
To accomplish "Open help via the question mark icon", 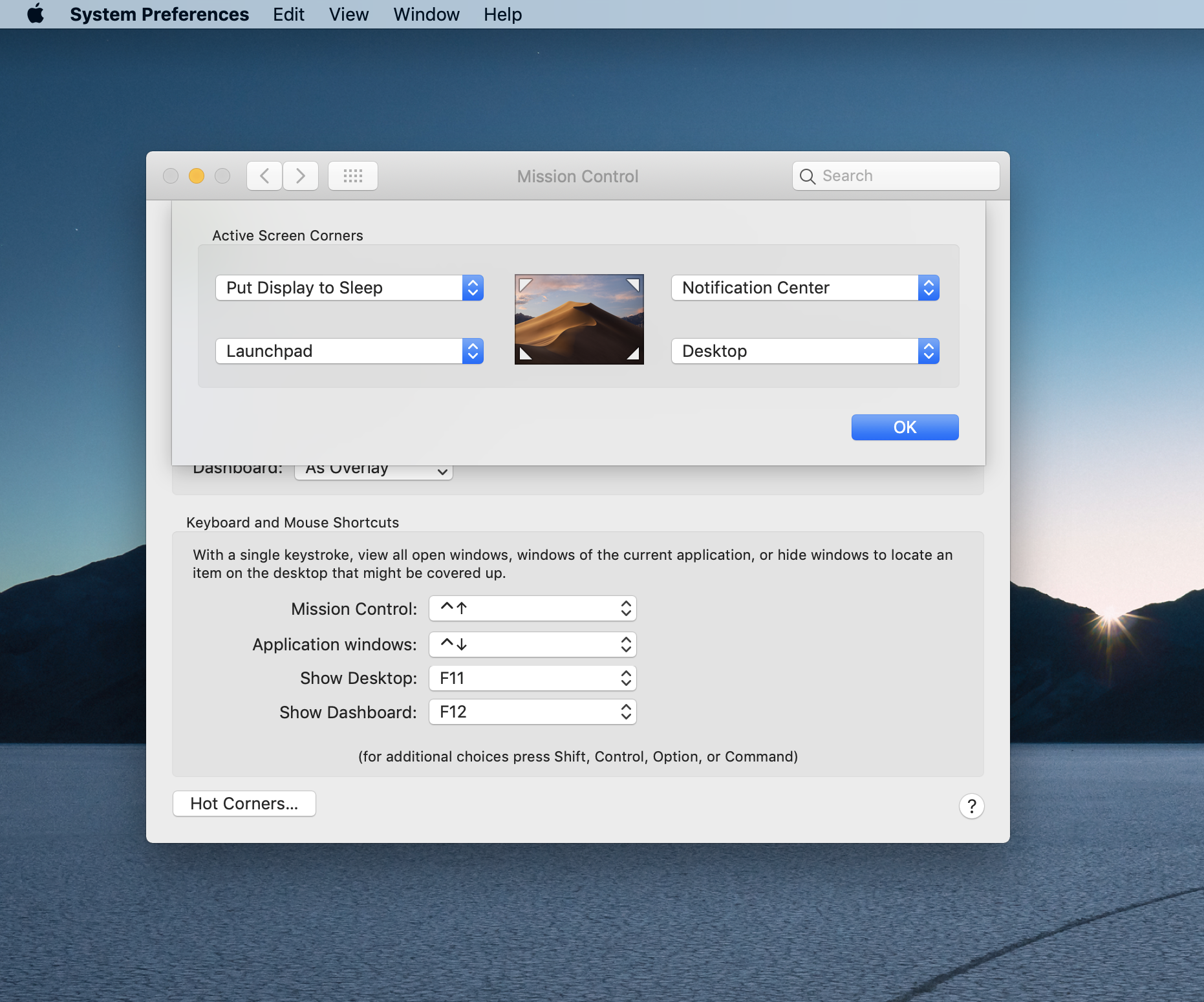I will tap(971, 805).
